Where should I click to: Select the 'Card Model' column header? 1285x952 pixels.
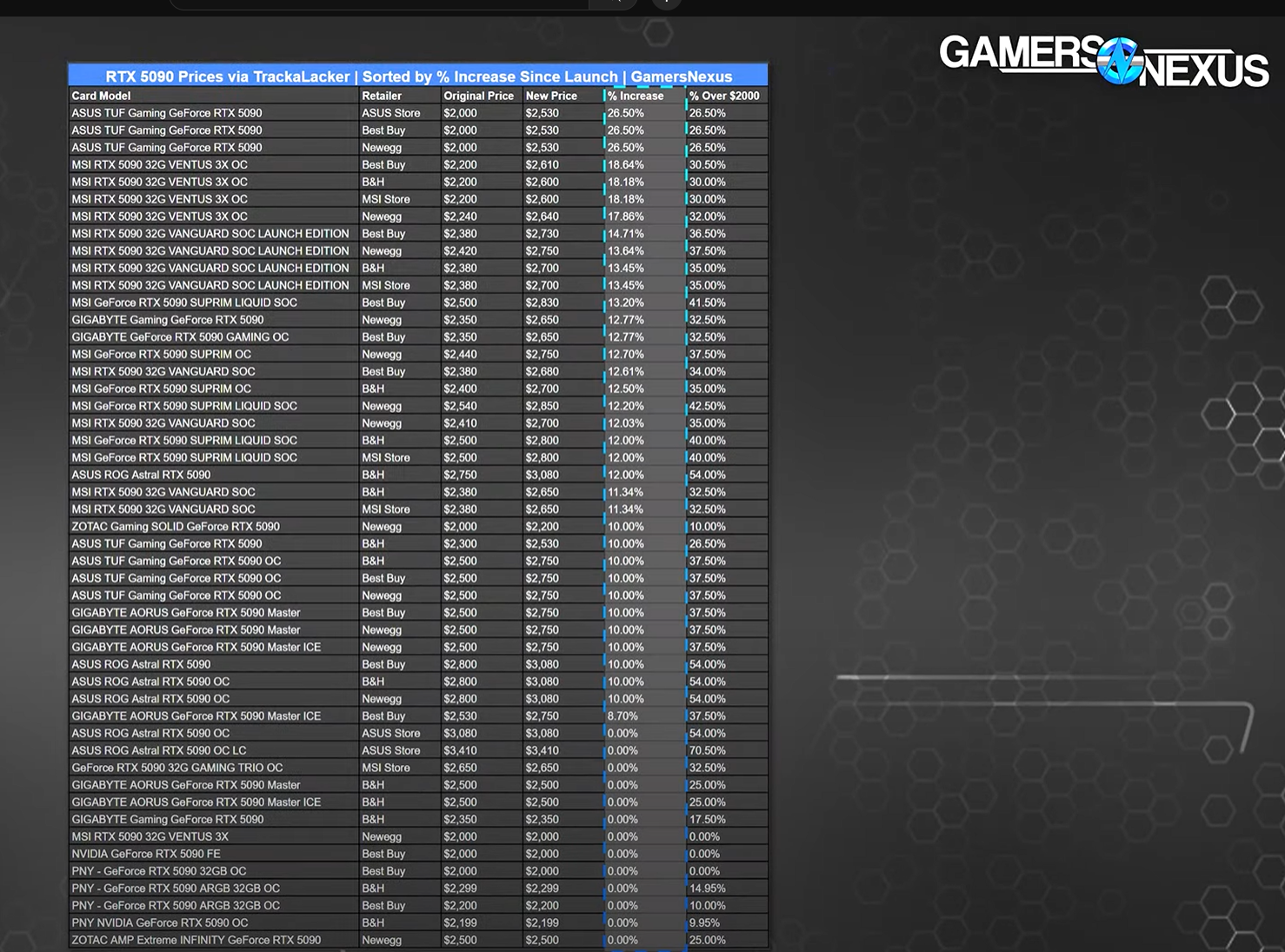point(101,96)
